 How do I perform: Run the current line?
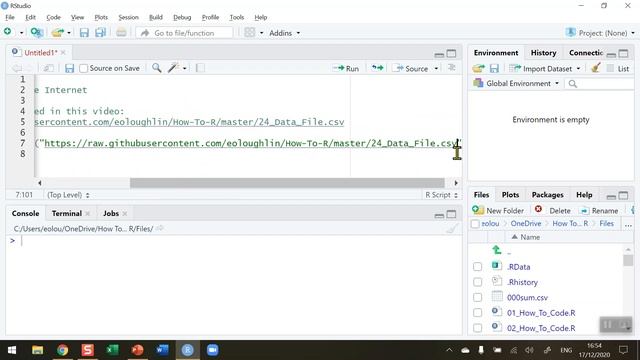click(346, 68)
